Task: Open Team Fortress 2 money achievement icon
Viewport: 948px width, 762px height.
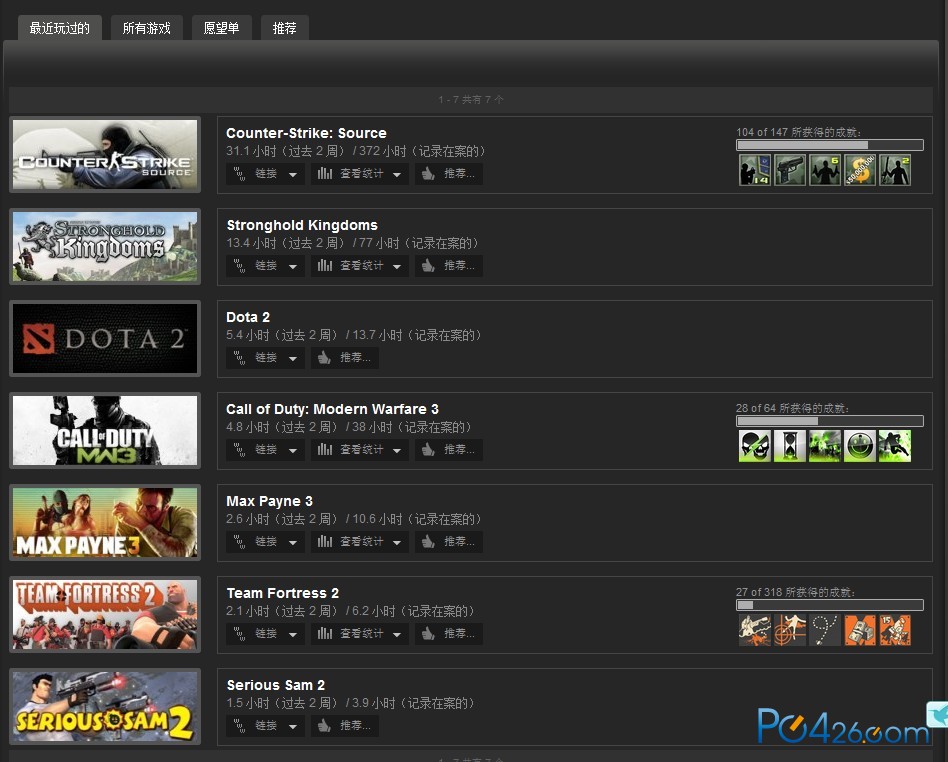Action: click(860, 630)
